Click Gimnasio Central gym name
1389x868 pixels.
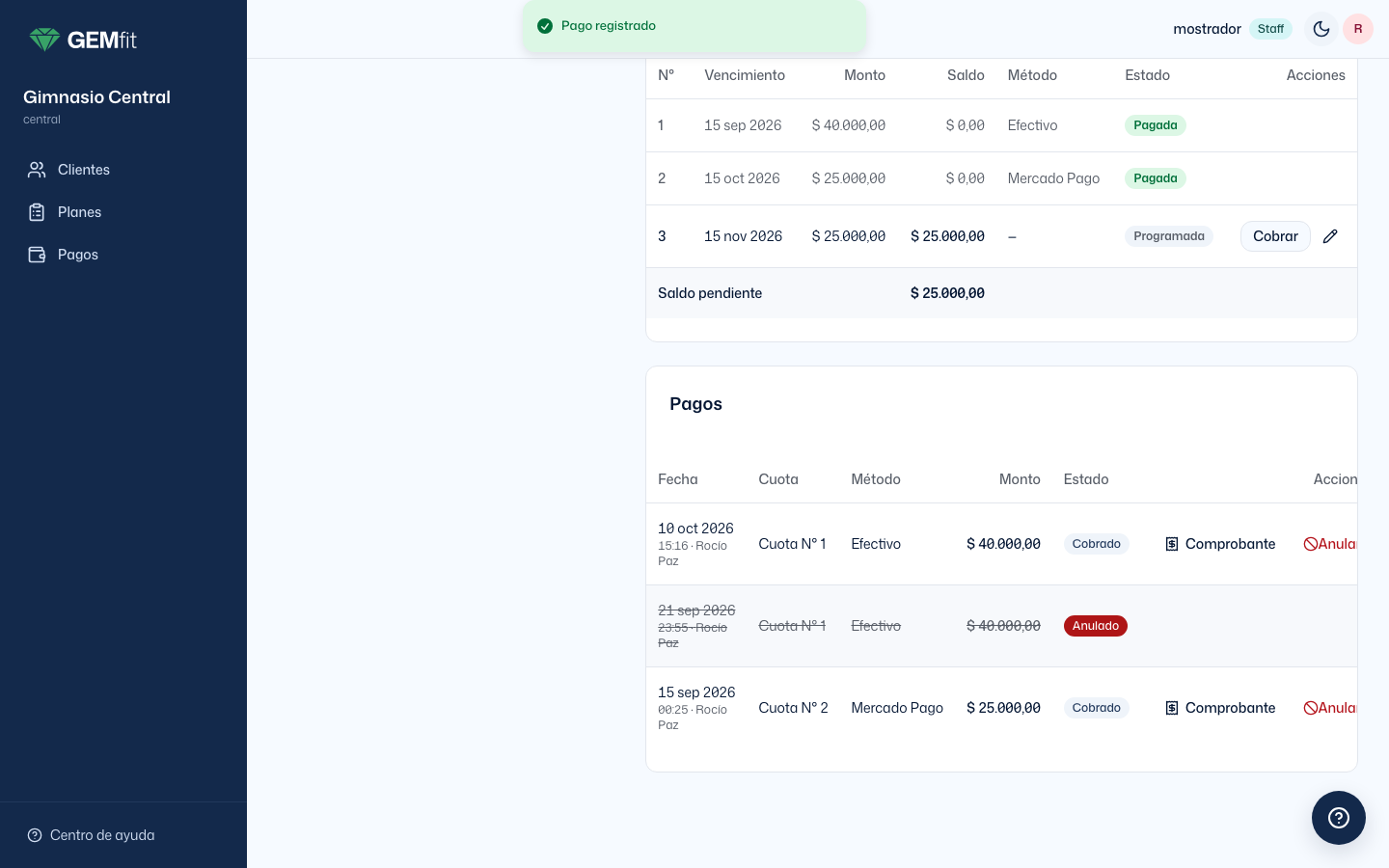coord(96,97)
